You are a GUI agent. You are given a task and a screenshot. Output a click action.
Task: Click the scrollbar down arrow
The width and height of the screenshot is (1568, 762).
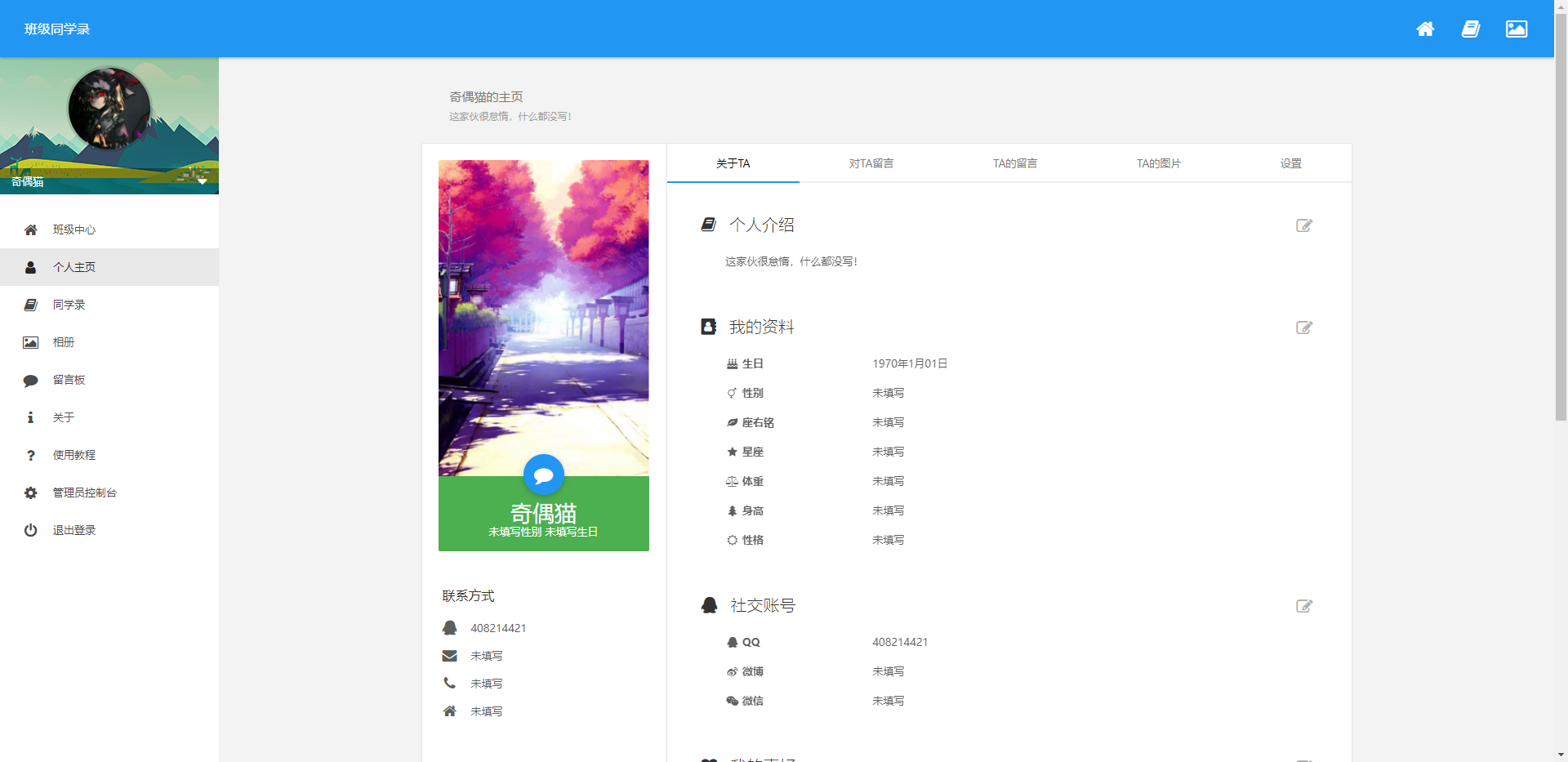coord(1561,755)
